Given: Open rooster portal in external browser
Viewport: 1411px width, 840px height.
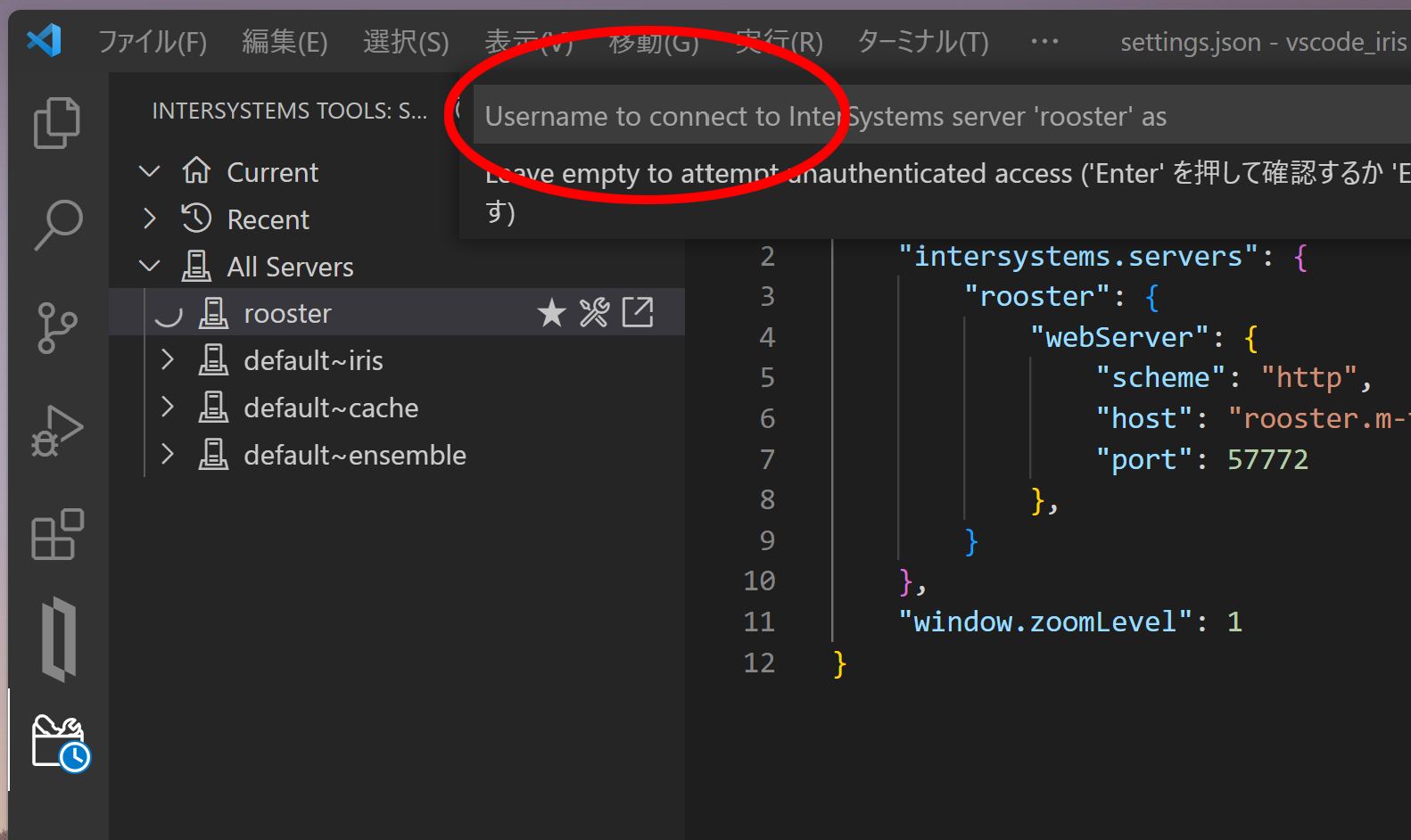Looking at the screenshot, I should [x=638, y=313].
